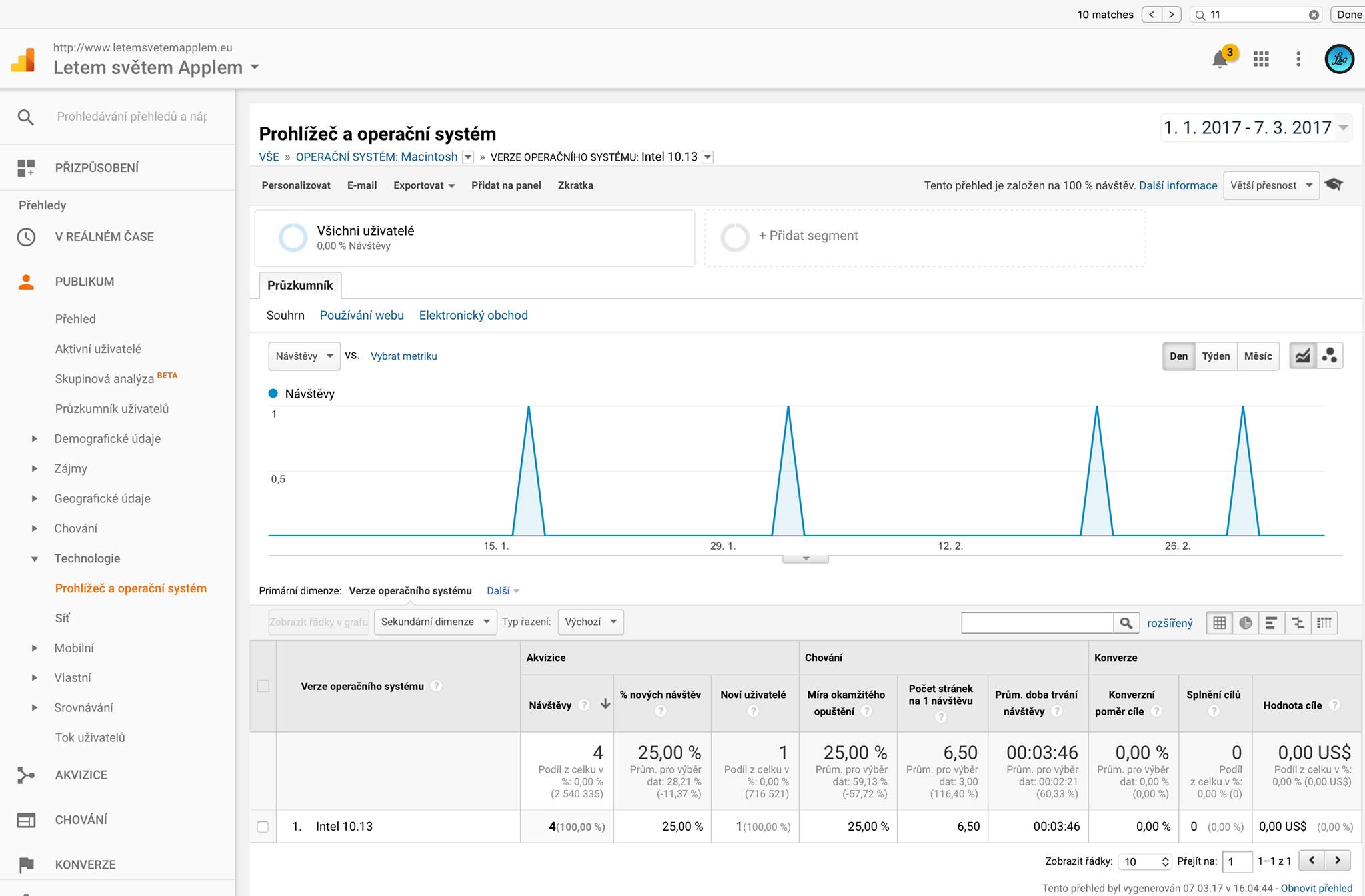Screen dimensions: 1365x896
Task: Click the table filter search field
Action: [1037, 623]
